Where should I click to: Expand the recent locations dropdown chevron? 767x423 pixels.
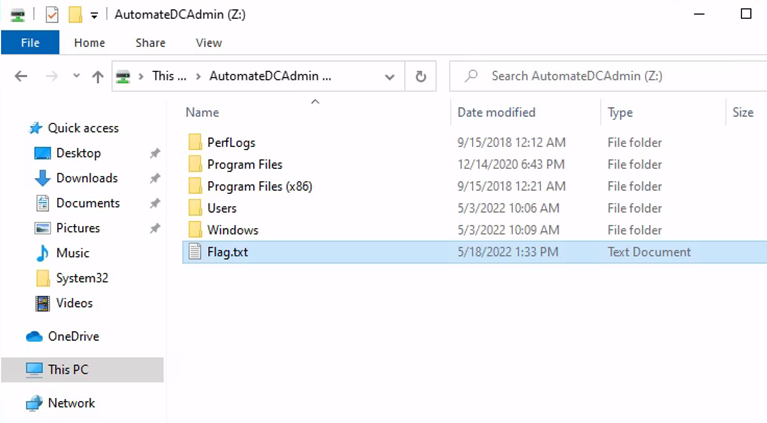click(75, 76)
